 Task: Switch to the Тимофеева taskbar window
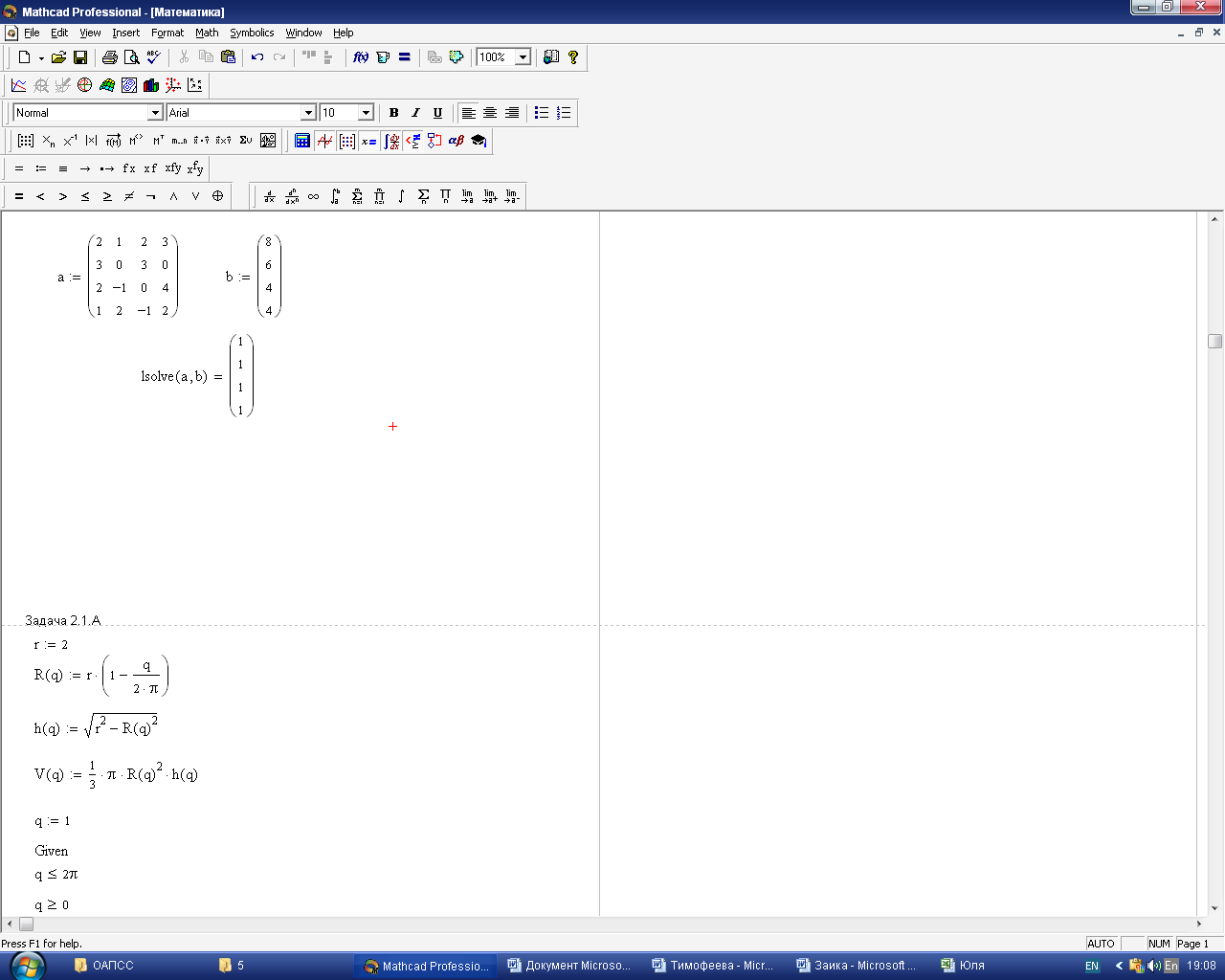(x=713, y=966)
